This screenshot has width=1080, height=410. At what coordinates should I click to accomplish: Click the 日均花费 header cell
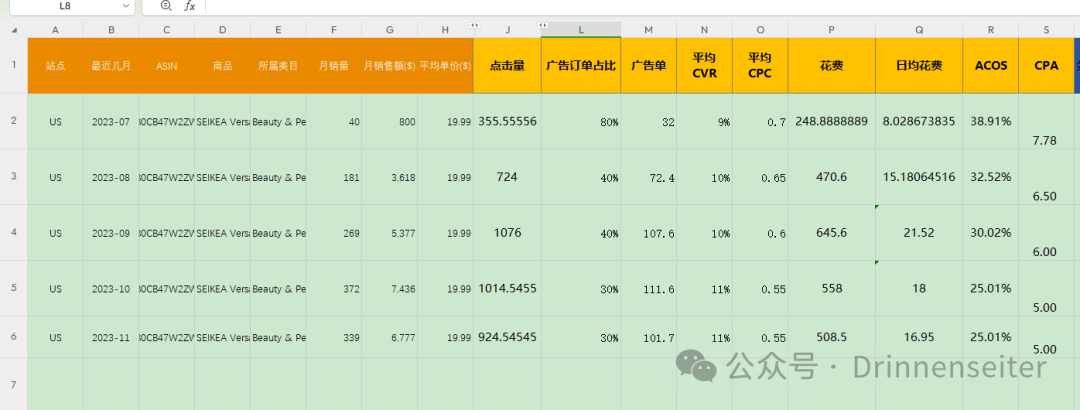[920, 66]
